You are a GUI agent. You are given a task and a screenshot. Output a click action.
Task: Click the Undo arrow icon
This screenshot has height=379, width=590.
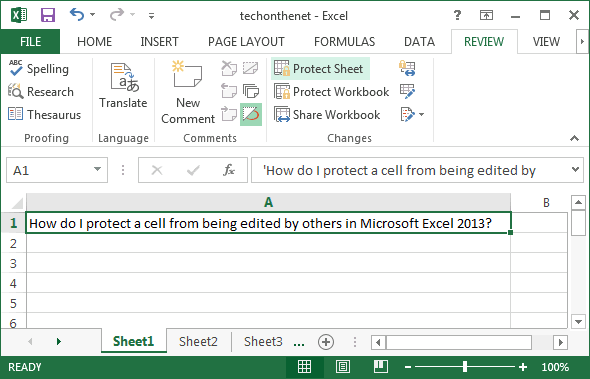77,15
